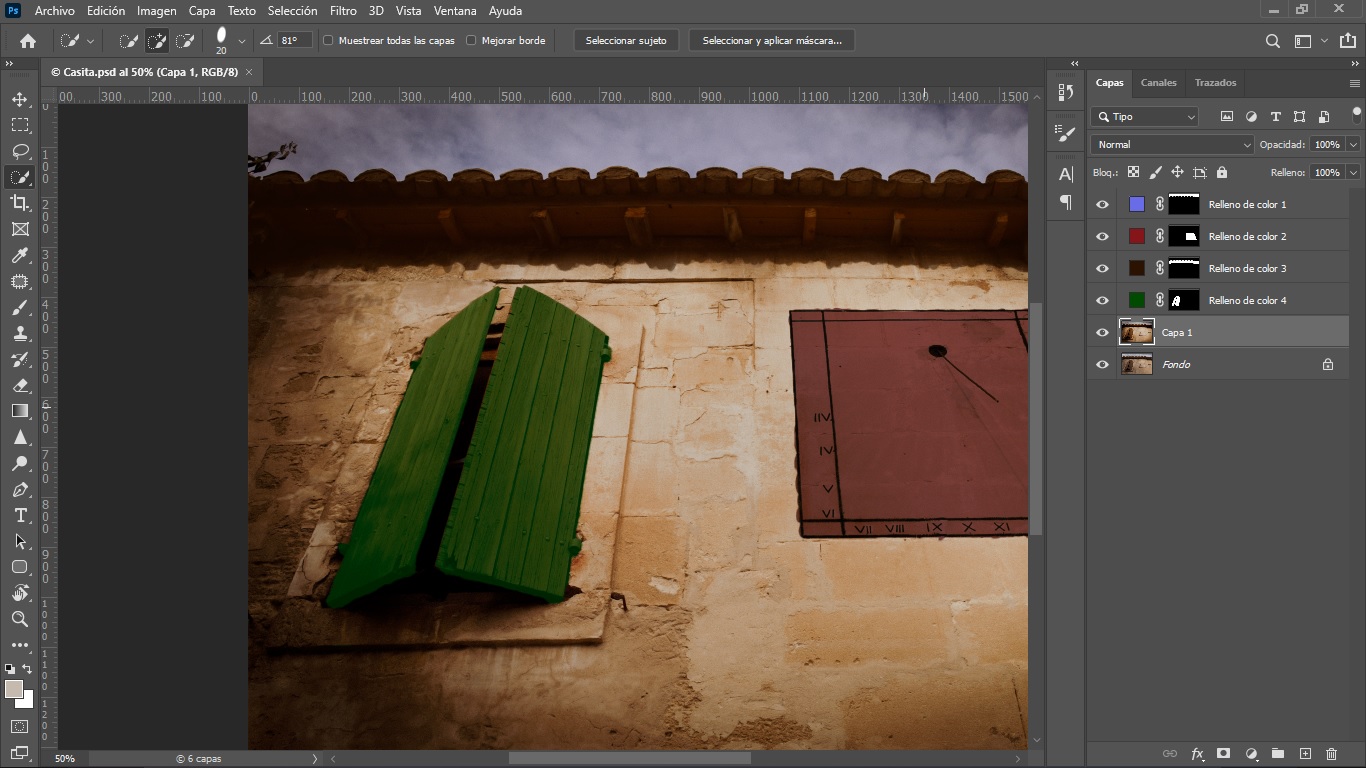Select the Path Selection tool
1366x768 pixels.
20,541
